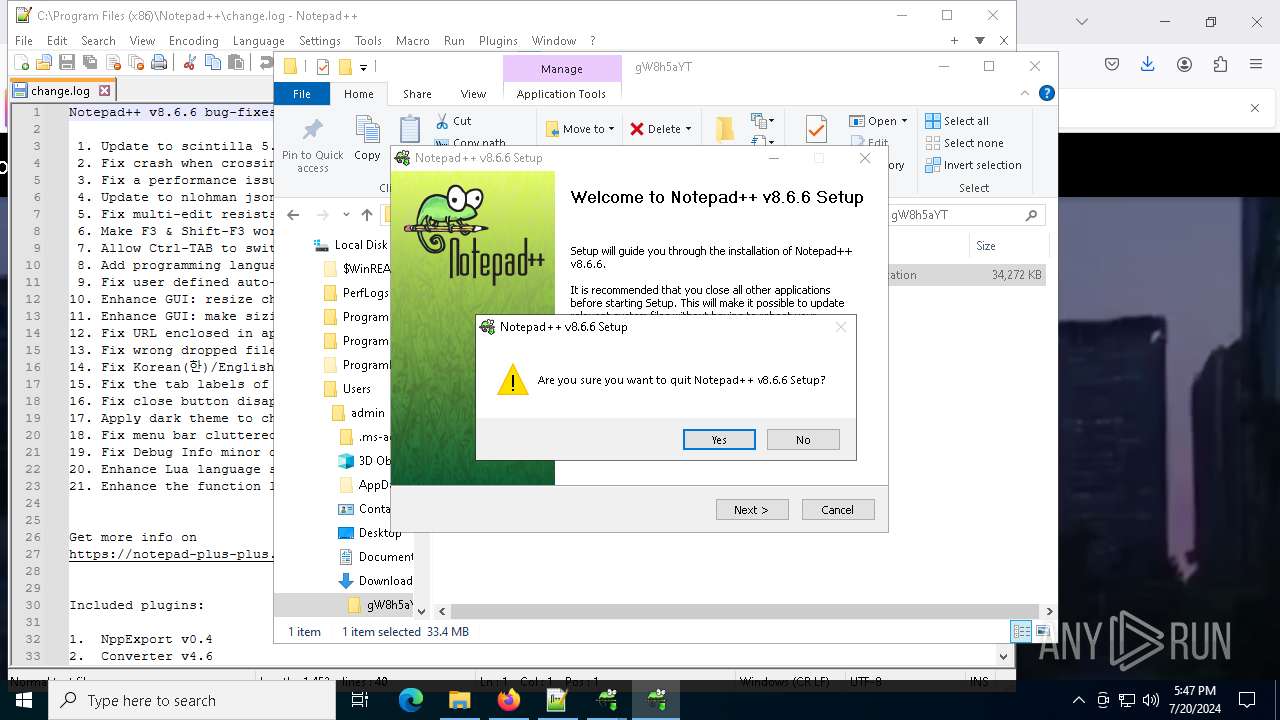Screen dimensions: 1280x720
Task: Click the Close file icon in Notepad++ toolbar
Action: 112,62
